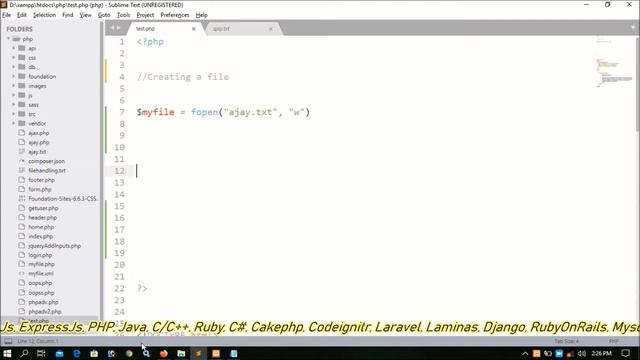Image resolution: width=640 pixels, height=360 pixels.
Task: Expand the js folder
Action: click(x=13, y=95)
